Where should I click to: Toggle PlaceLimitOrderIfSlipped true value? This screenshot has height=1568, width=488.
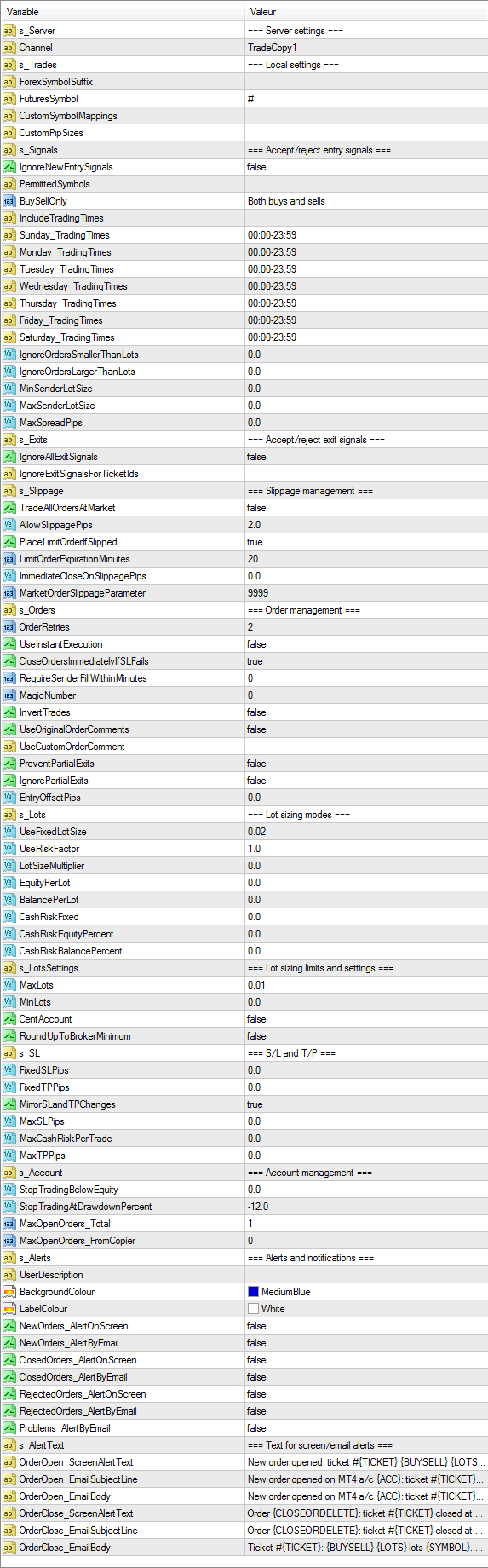[x=366, y=542]
